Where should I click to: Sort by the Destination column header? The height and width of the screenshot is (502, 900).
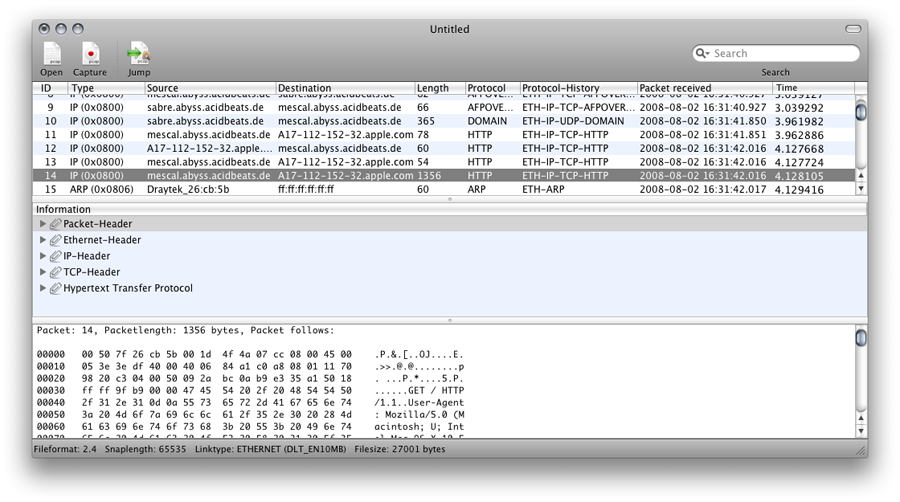click(345, 88)
